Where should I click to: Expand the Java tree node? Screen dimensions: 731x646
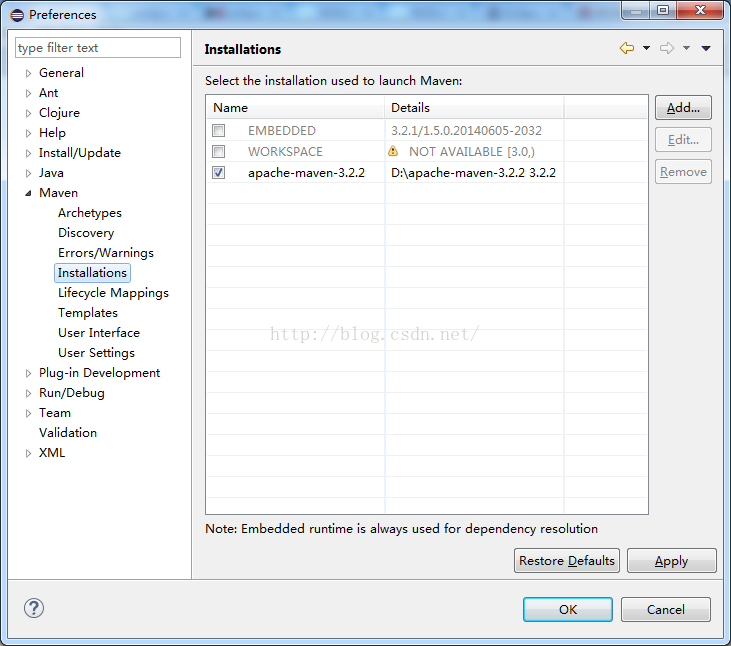[28, 173]
